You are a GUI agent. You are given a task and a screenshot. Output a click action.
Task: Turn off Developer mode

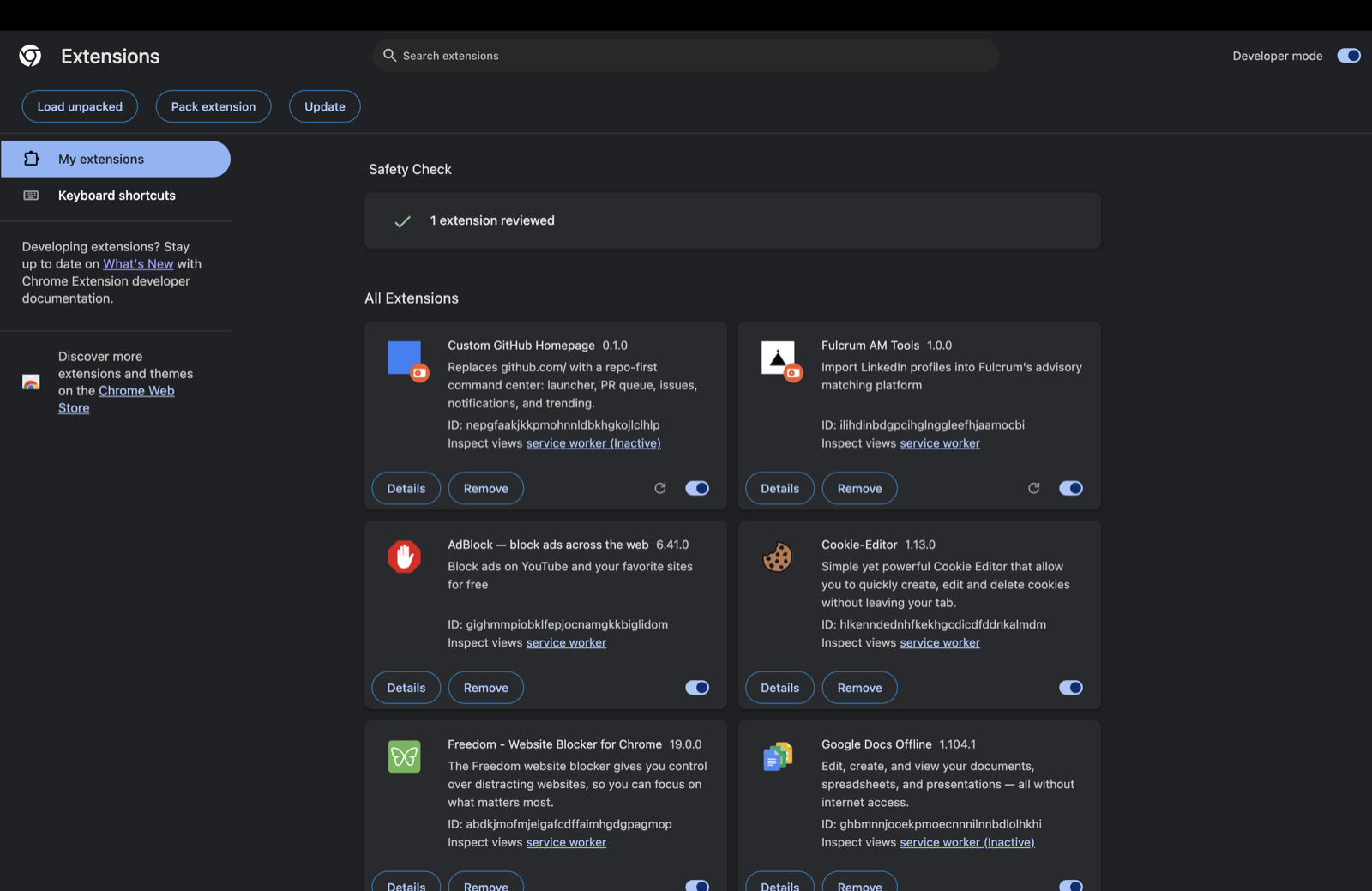[x=1349, y=56]
